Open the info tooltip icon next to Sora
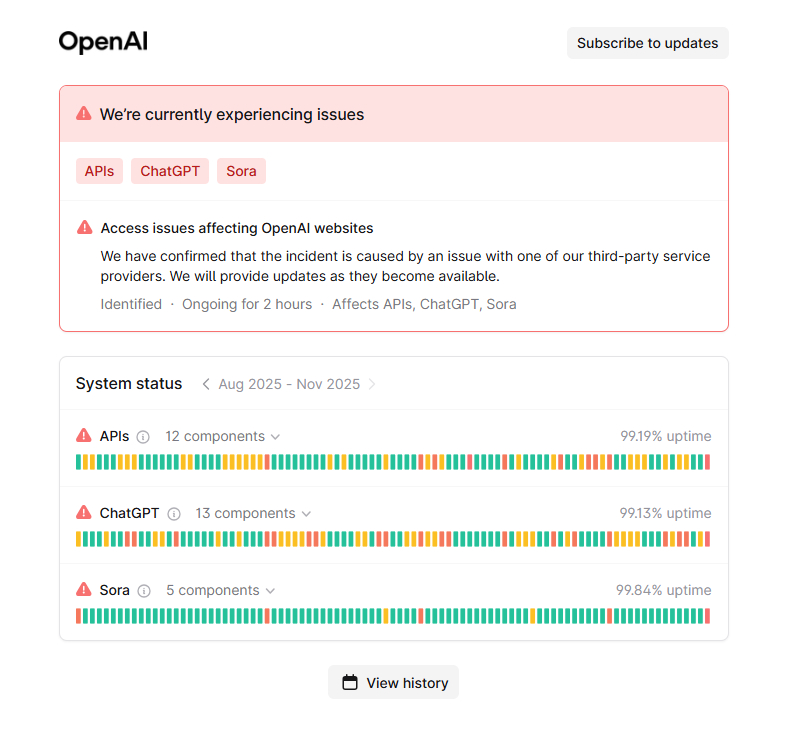The width and height of the screenshot is (808, 729). coord(144,590)
